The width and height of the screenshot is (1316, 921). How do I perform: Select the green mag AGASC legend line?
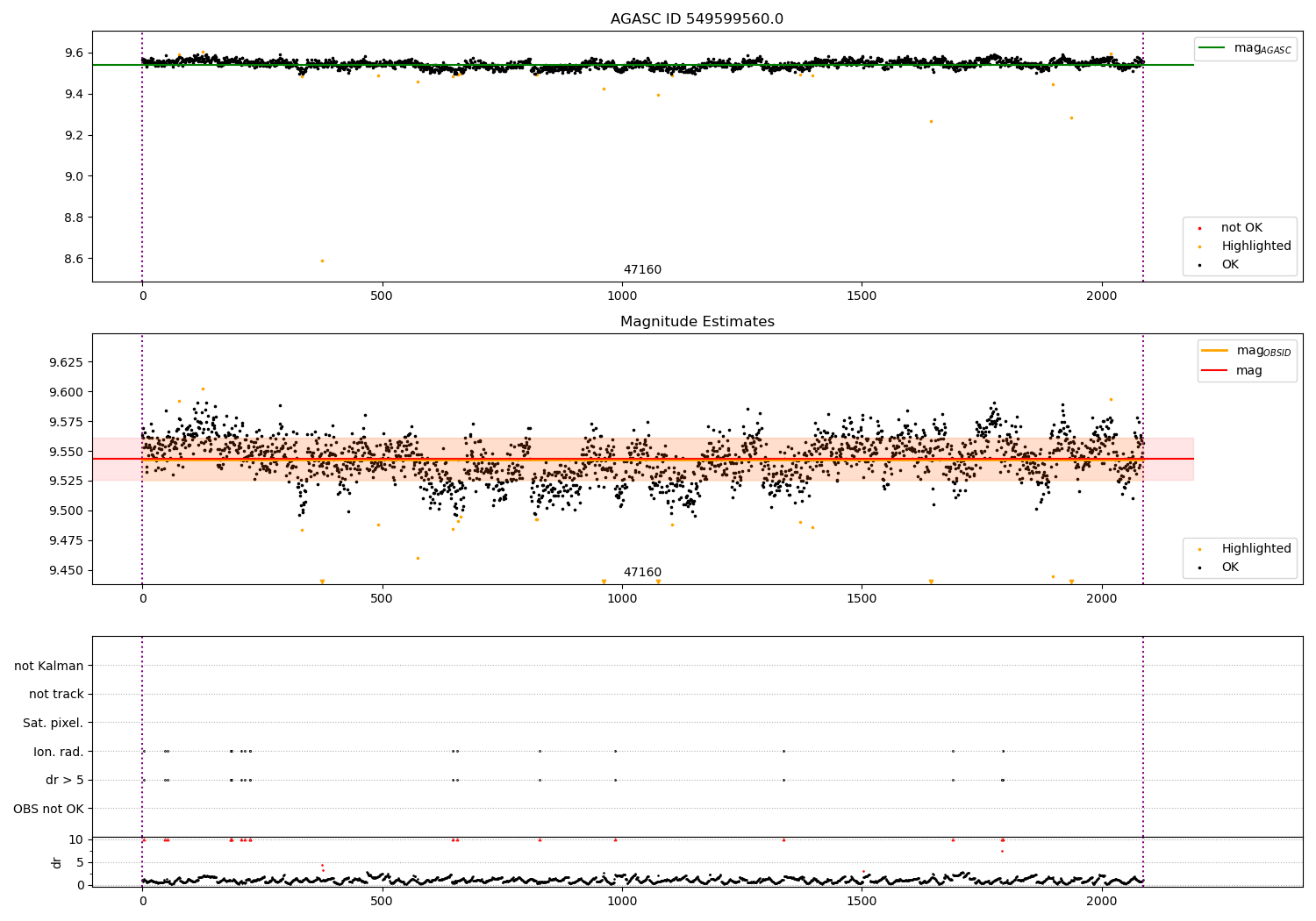point(1212,48)
